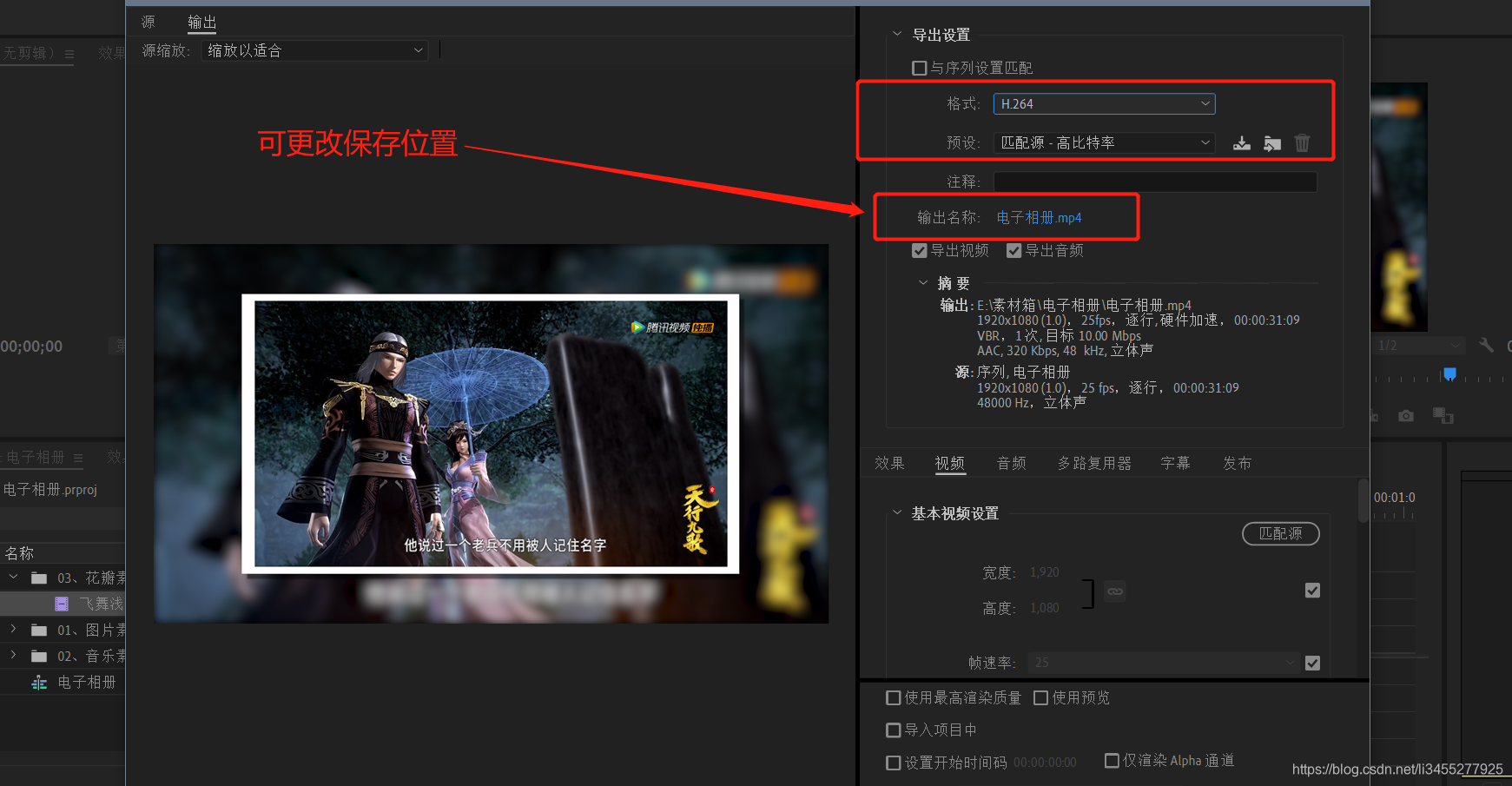Enable 使用最高渲染质量 checkbox

point(893,698)
